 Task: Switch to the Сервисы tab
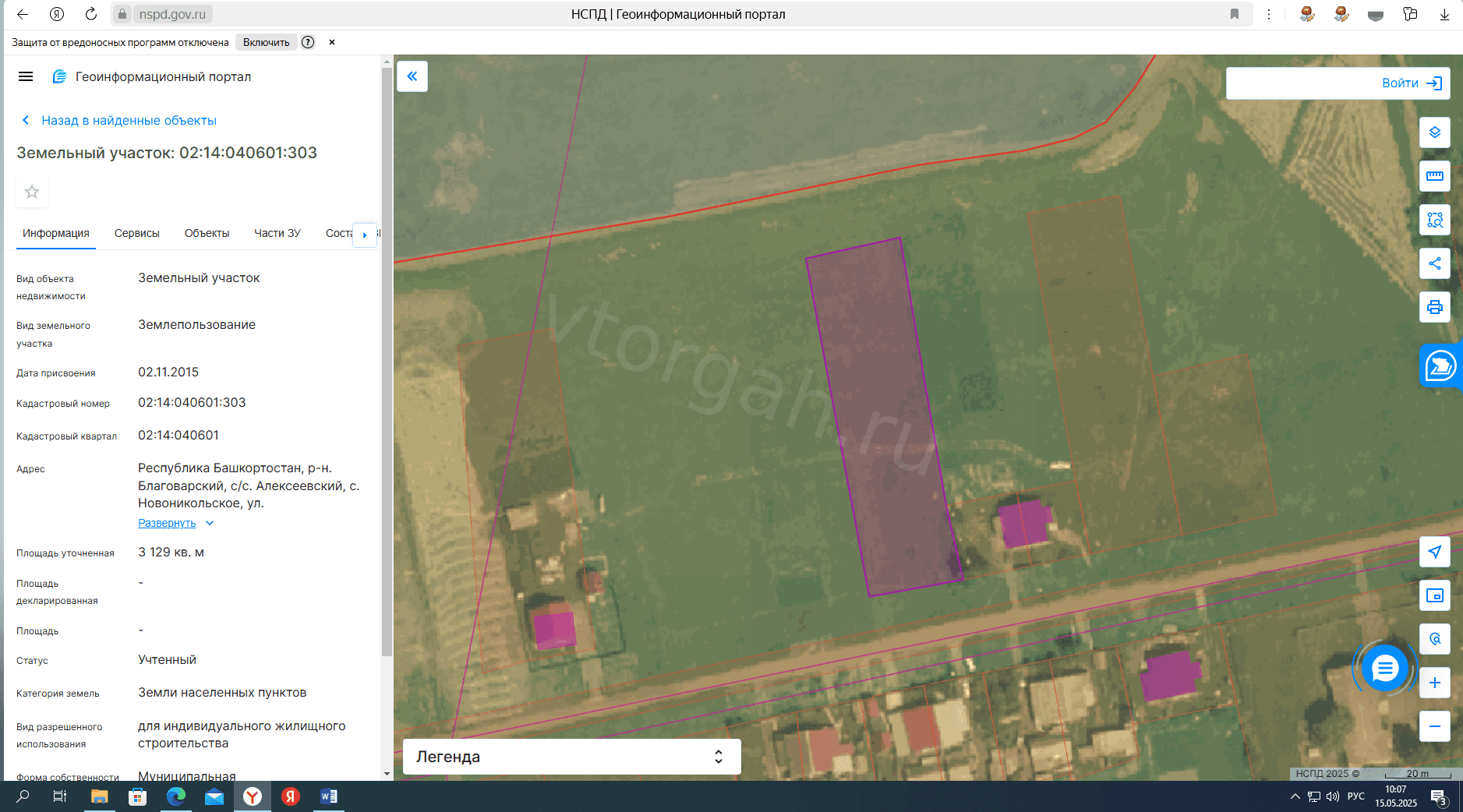coord(137,233)
